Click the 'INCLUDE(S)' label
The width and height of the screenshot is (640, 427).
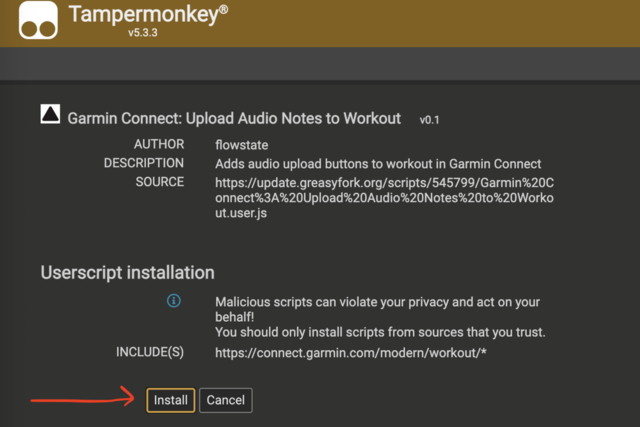150,352
